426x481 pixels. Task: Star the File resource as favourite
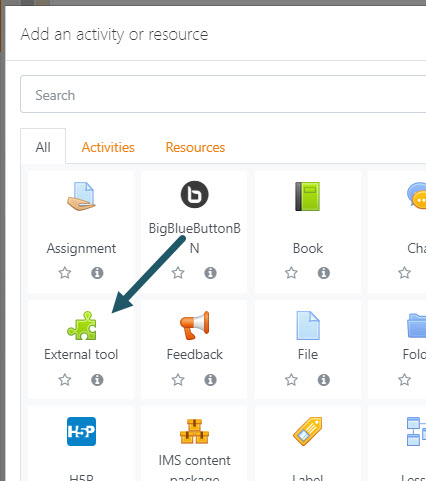pyautogui.click(x=291, y=380)
